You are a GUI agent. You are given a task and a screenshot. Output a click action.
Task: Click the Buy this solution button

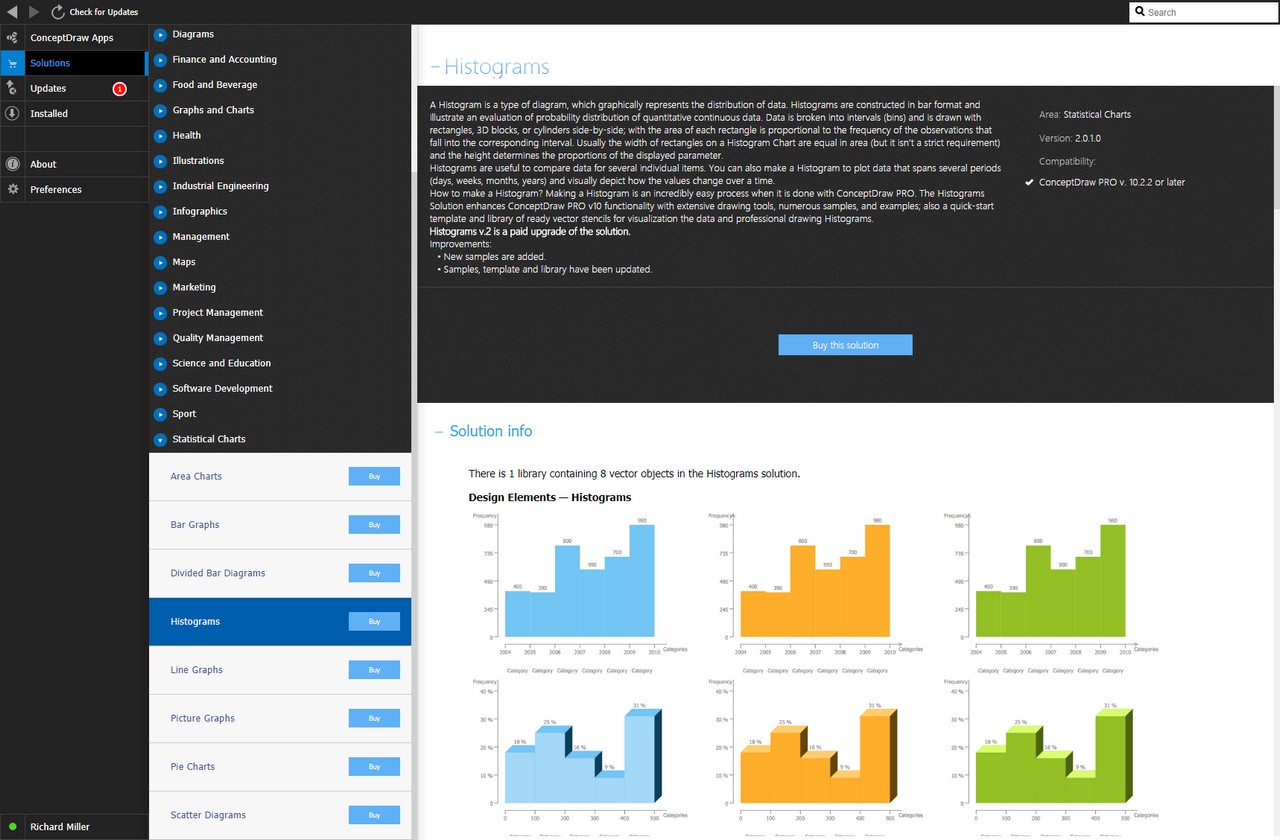pos(845,345)
